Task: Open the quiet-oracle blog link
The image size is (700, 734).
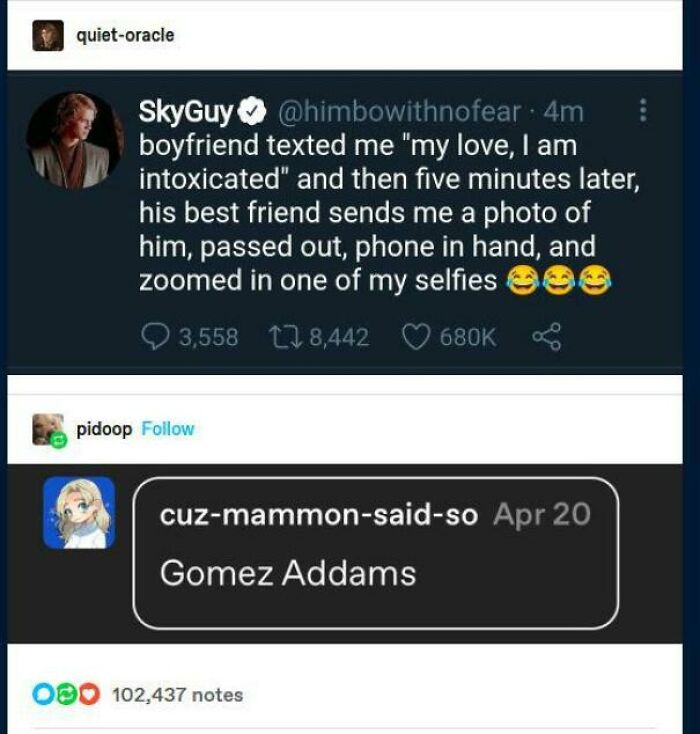Action: pos(125,36)
